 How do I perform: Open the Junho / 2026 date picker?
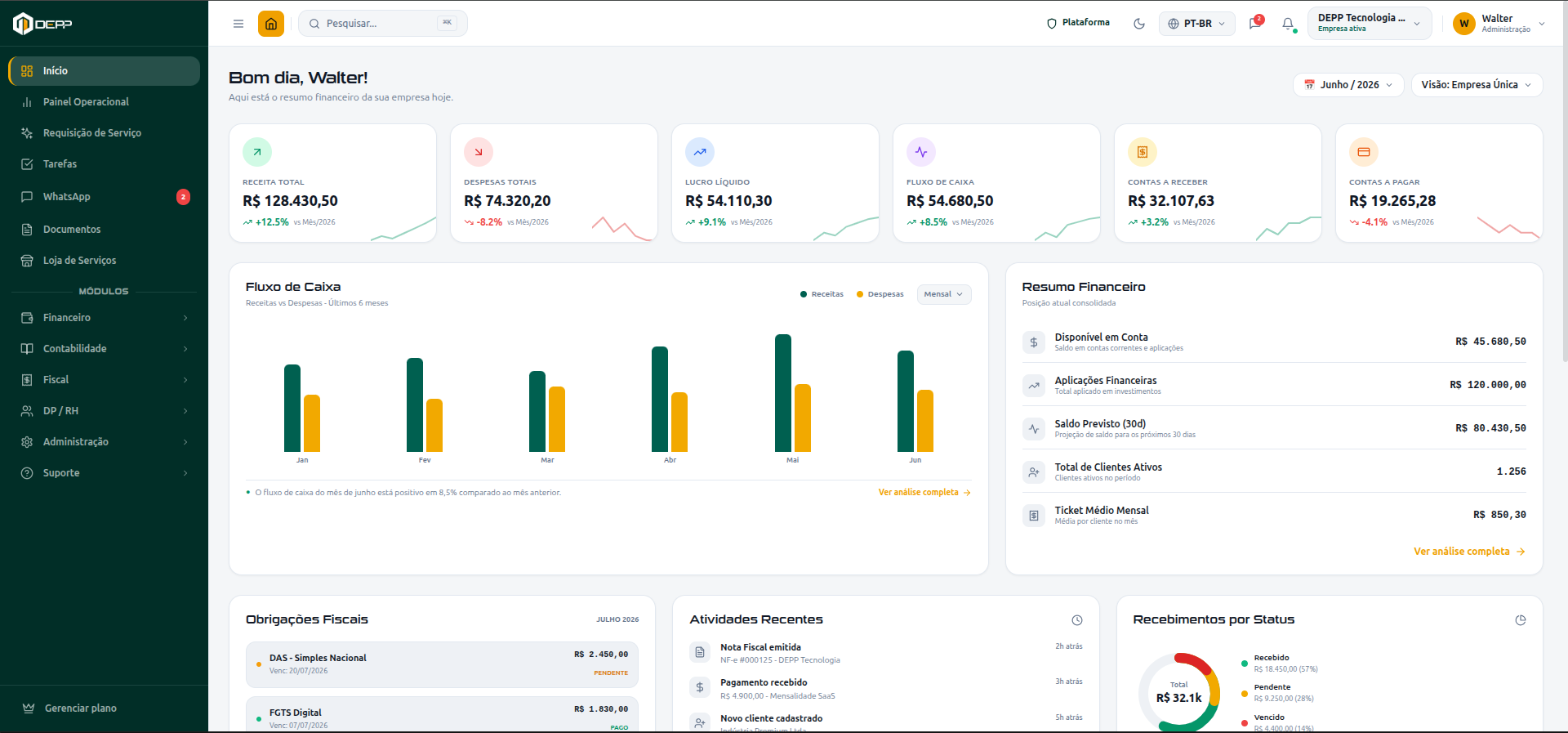[x=1348, y=85]
